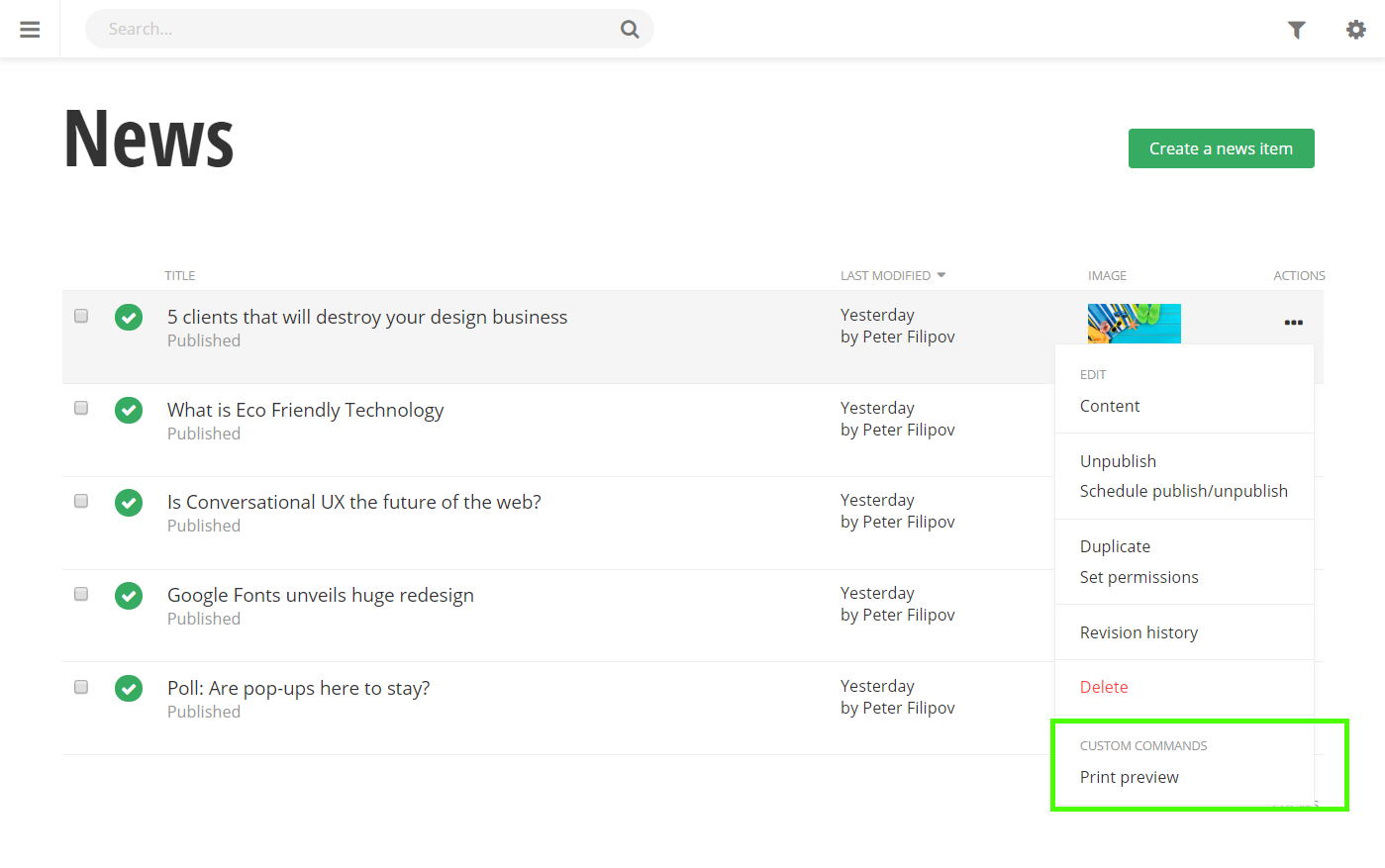Select Delete in the actions menu
This screenshot has height=868, width=1385.
(x=1103, y=687)
